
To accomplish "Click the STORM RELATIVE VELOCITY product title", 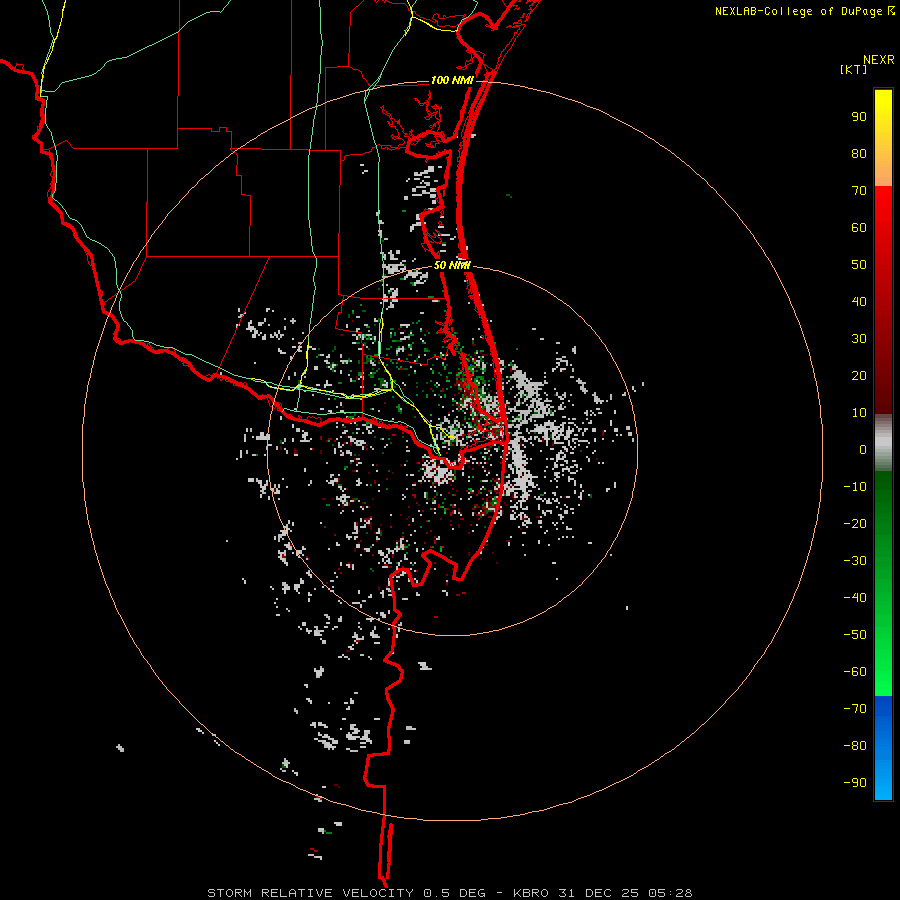I will 310,893.
